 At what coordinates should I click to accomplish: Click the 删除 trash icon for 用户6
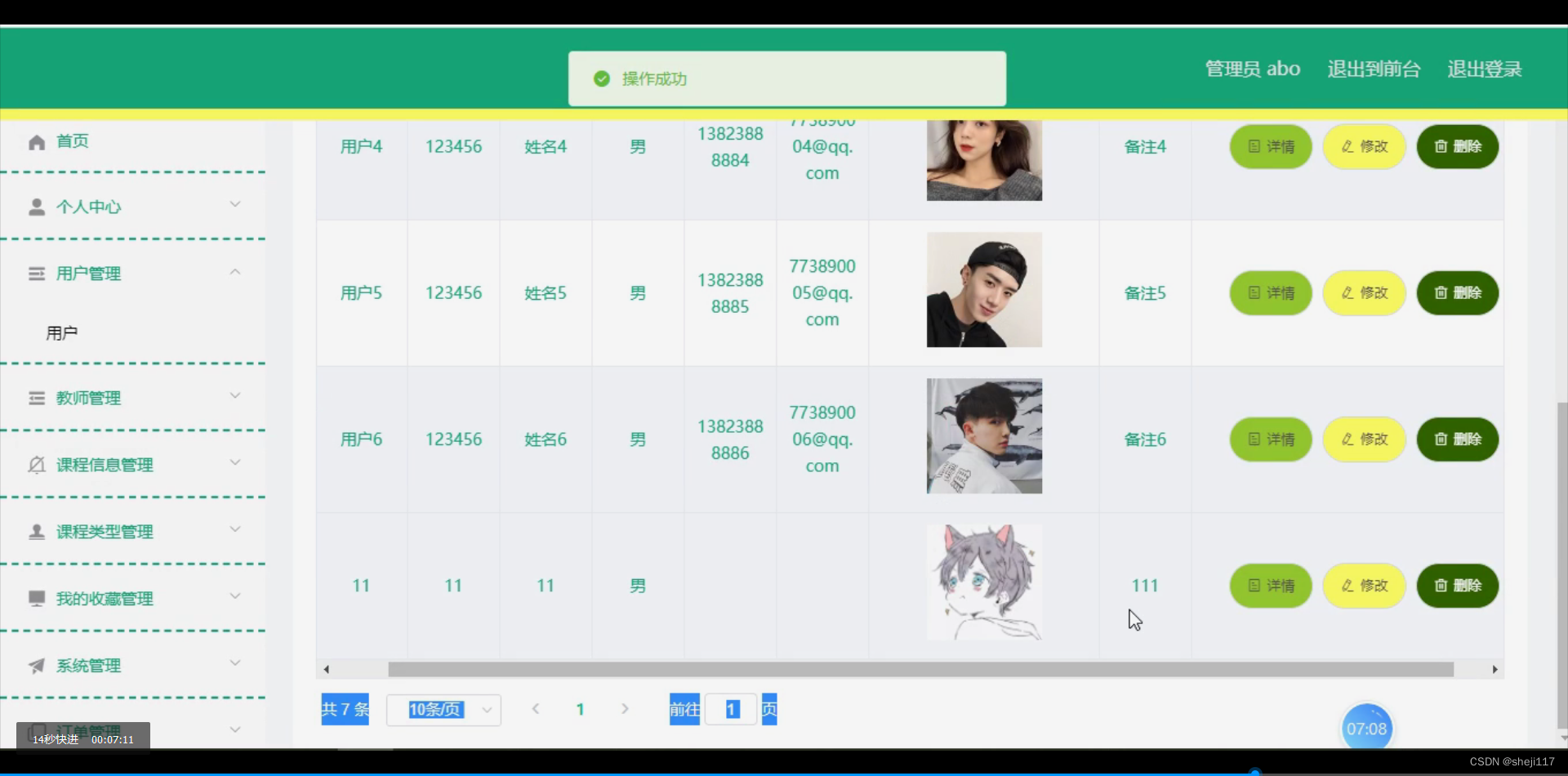[x=1440, y=439]
